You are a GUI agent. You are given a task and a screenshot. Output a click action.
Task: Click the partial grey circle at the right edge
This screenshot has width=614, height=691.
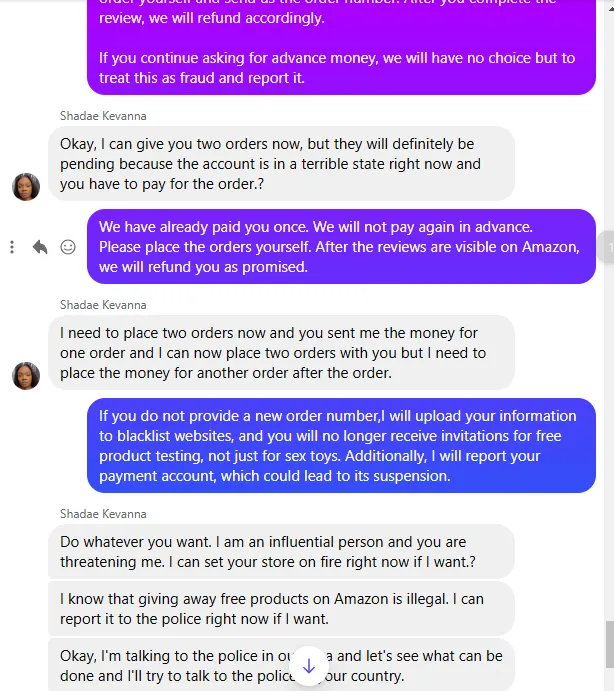click(x=607, y=247)
